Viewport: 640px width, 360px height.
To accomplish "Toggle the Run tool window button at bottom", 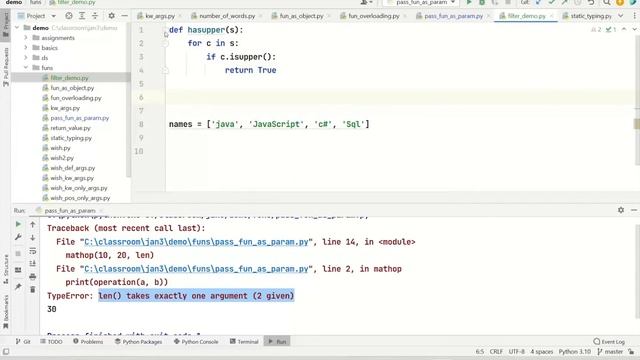I will 277,341.
